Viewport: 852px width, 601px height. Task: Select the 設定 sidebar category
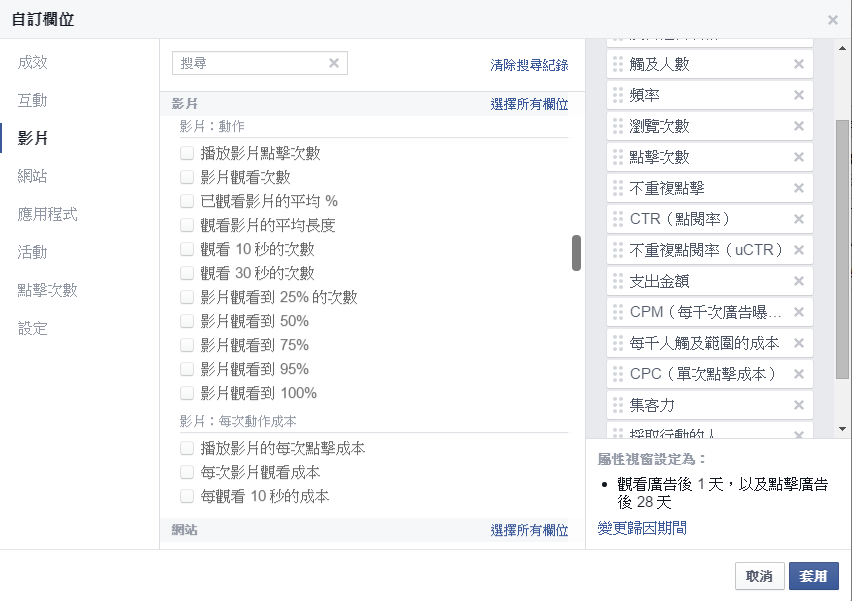click(x=33, y=328)
